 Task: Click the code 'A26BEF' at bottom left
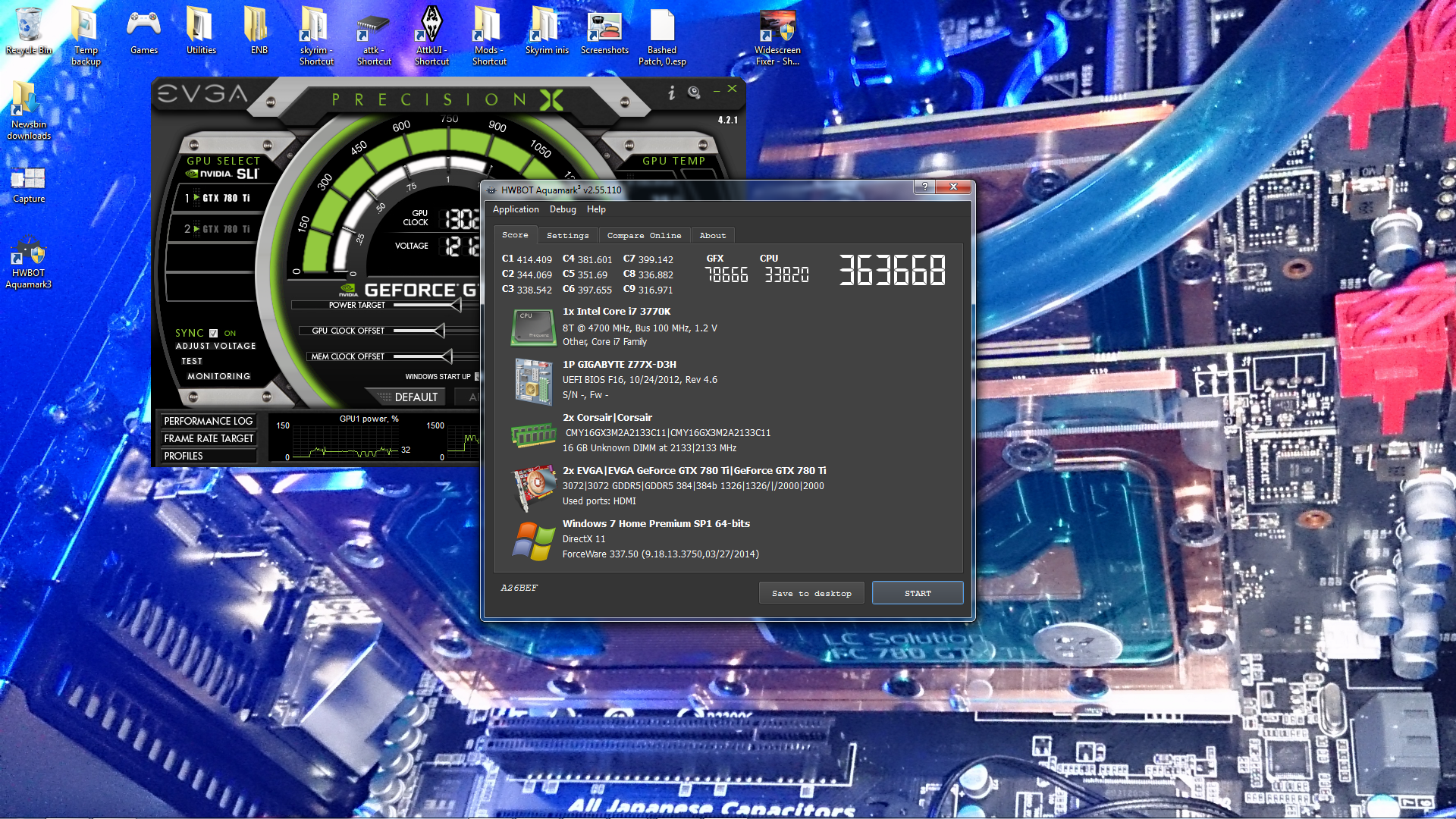click(x=519, y=588)
